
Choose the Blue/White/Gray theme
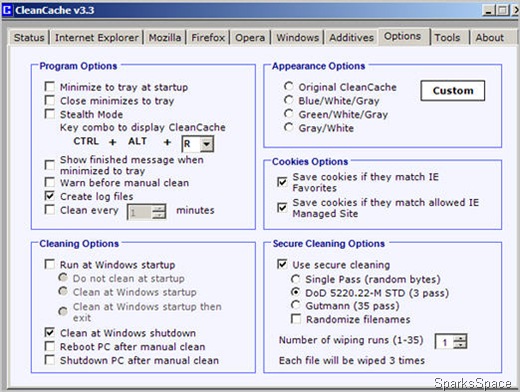288,100
